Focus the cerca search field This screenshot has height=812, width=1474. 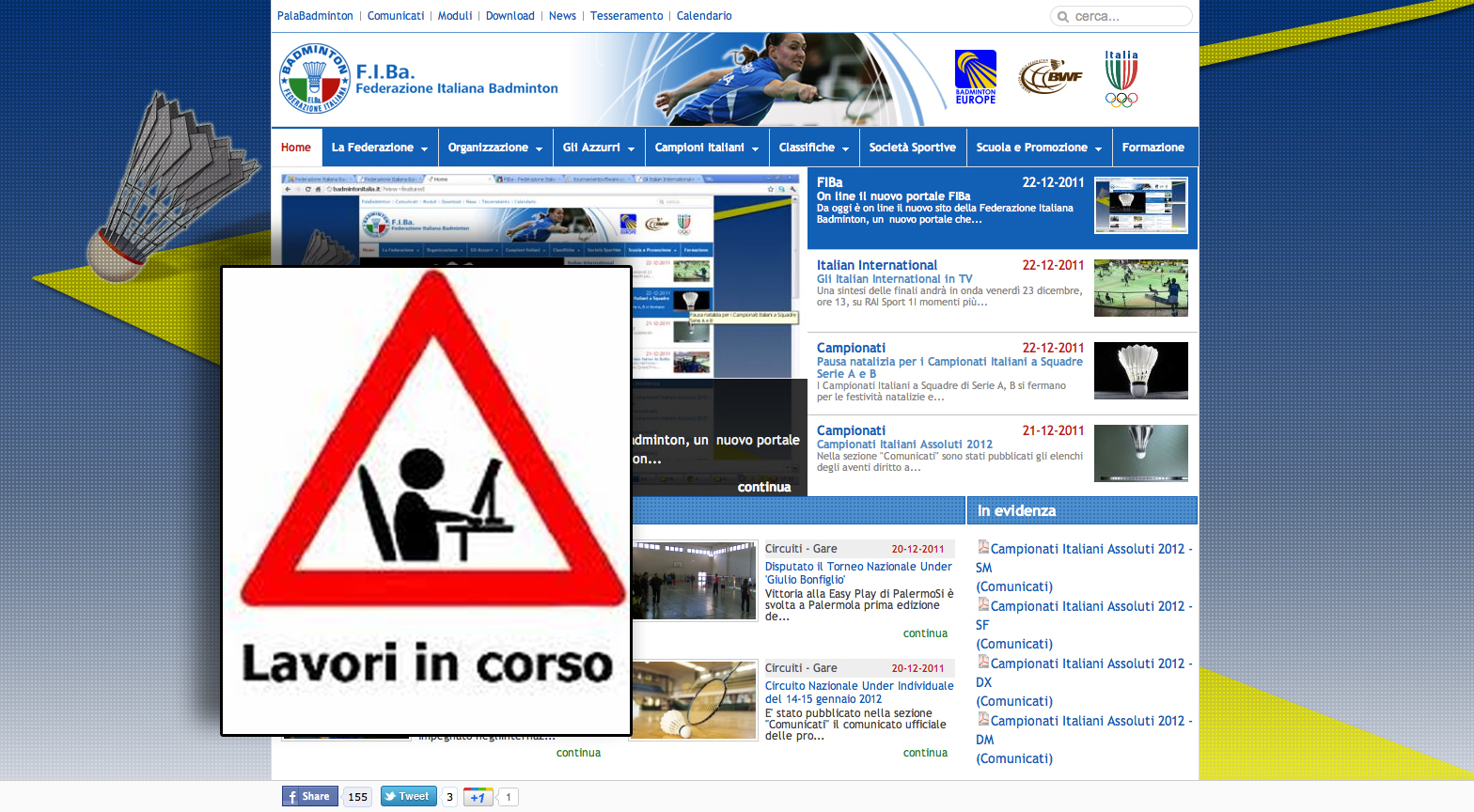pos(1121,16)
